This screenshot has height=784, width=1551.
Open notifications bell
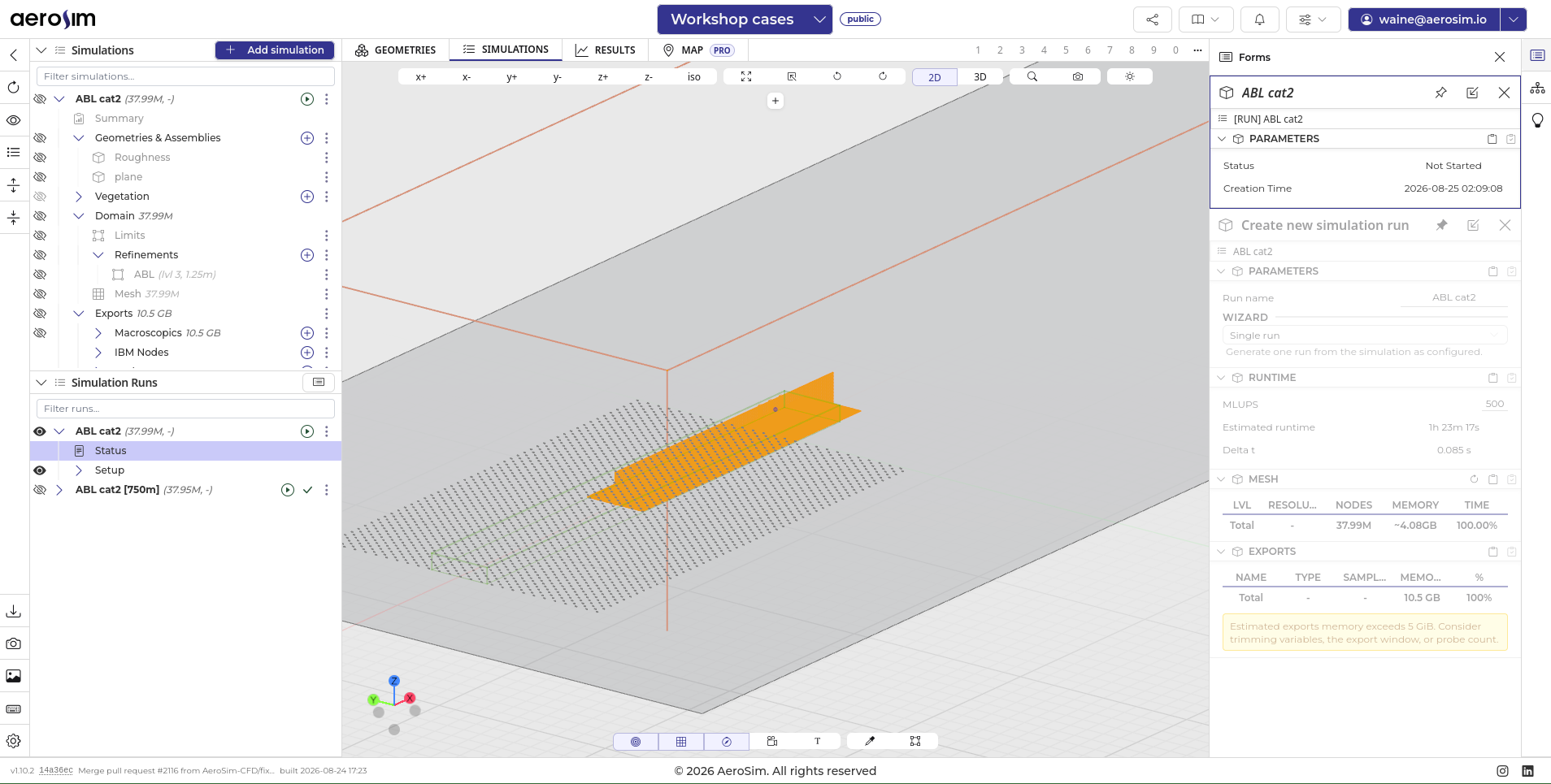coord(1259,19)
